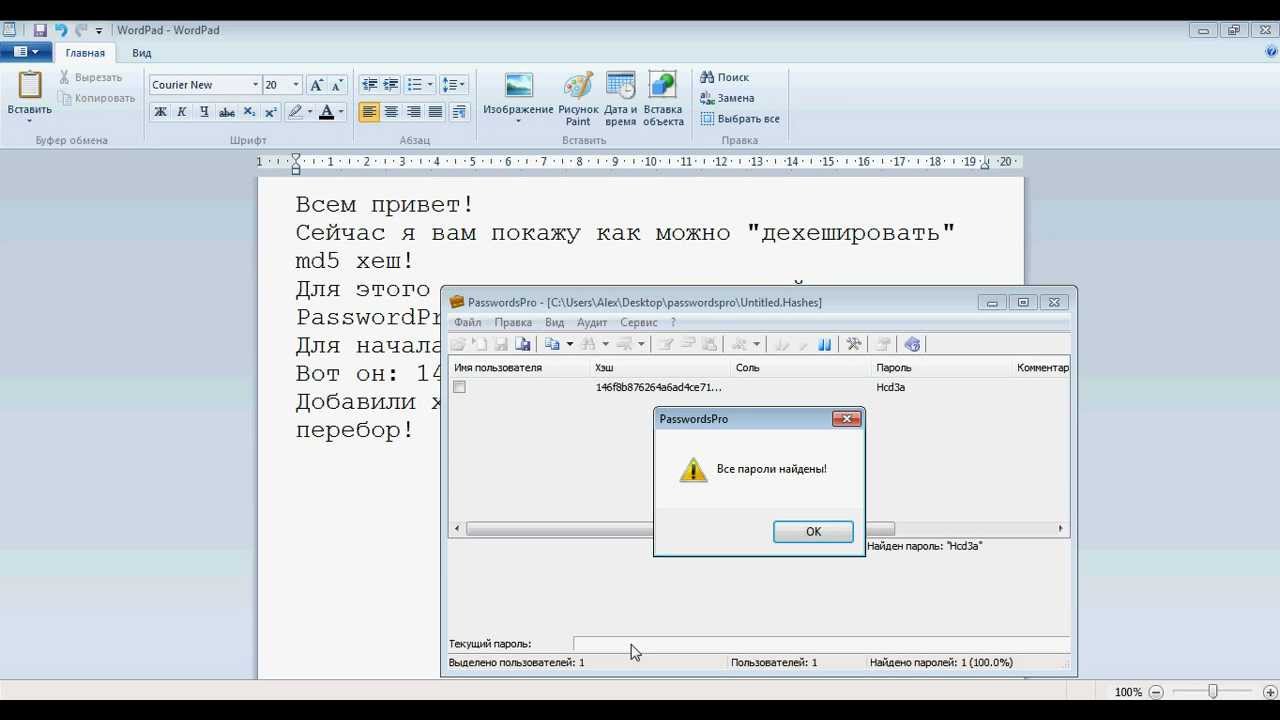Close the Все пароли найдены dialog

point(846,419)
